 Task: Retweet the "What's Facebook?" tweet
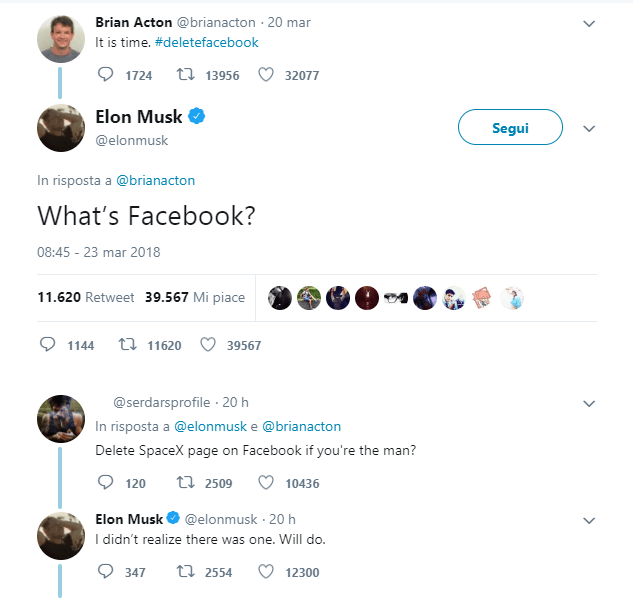coord(127,345)
